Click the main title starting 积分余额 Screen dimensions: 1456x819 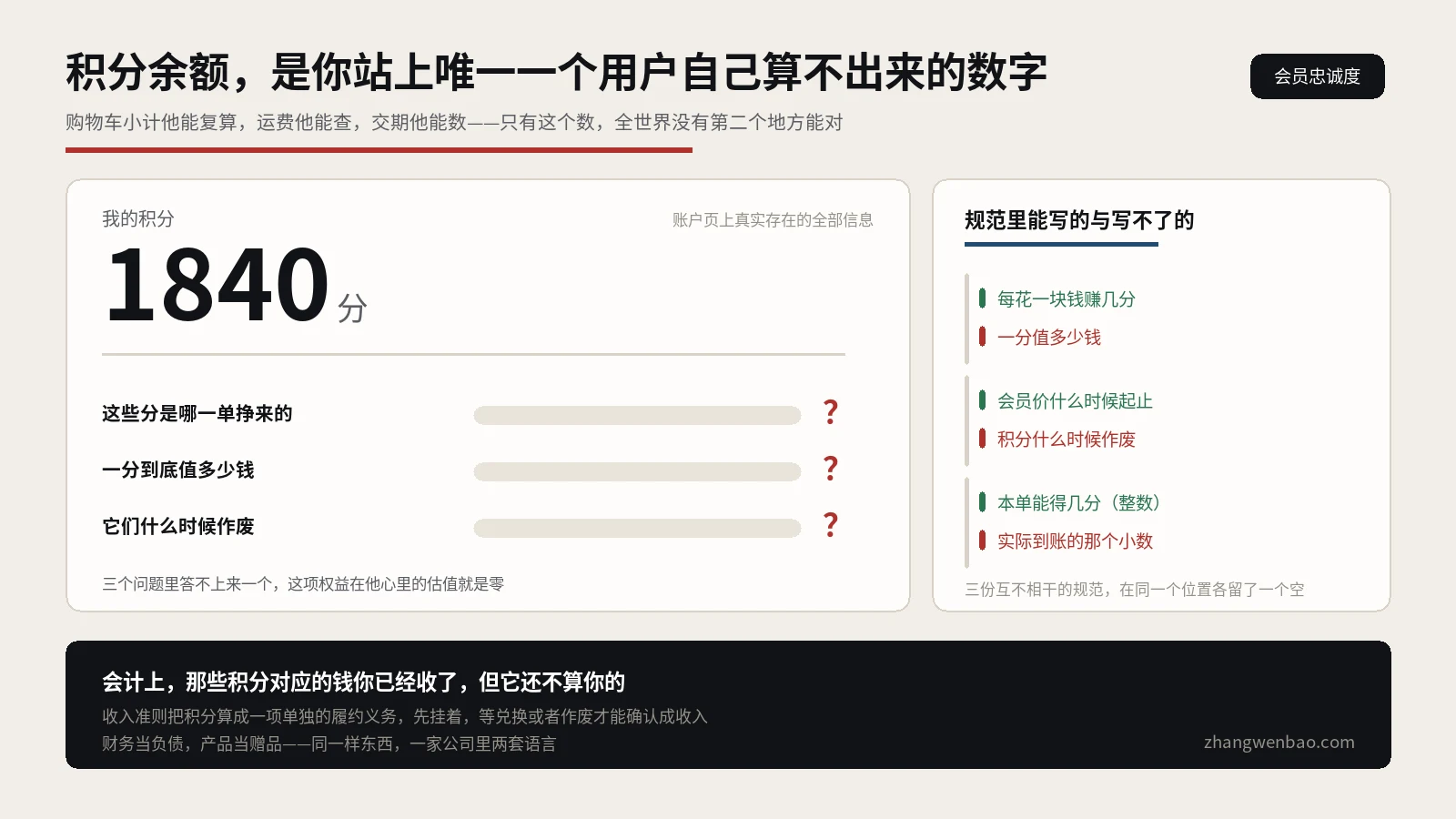coord(556,73)
